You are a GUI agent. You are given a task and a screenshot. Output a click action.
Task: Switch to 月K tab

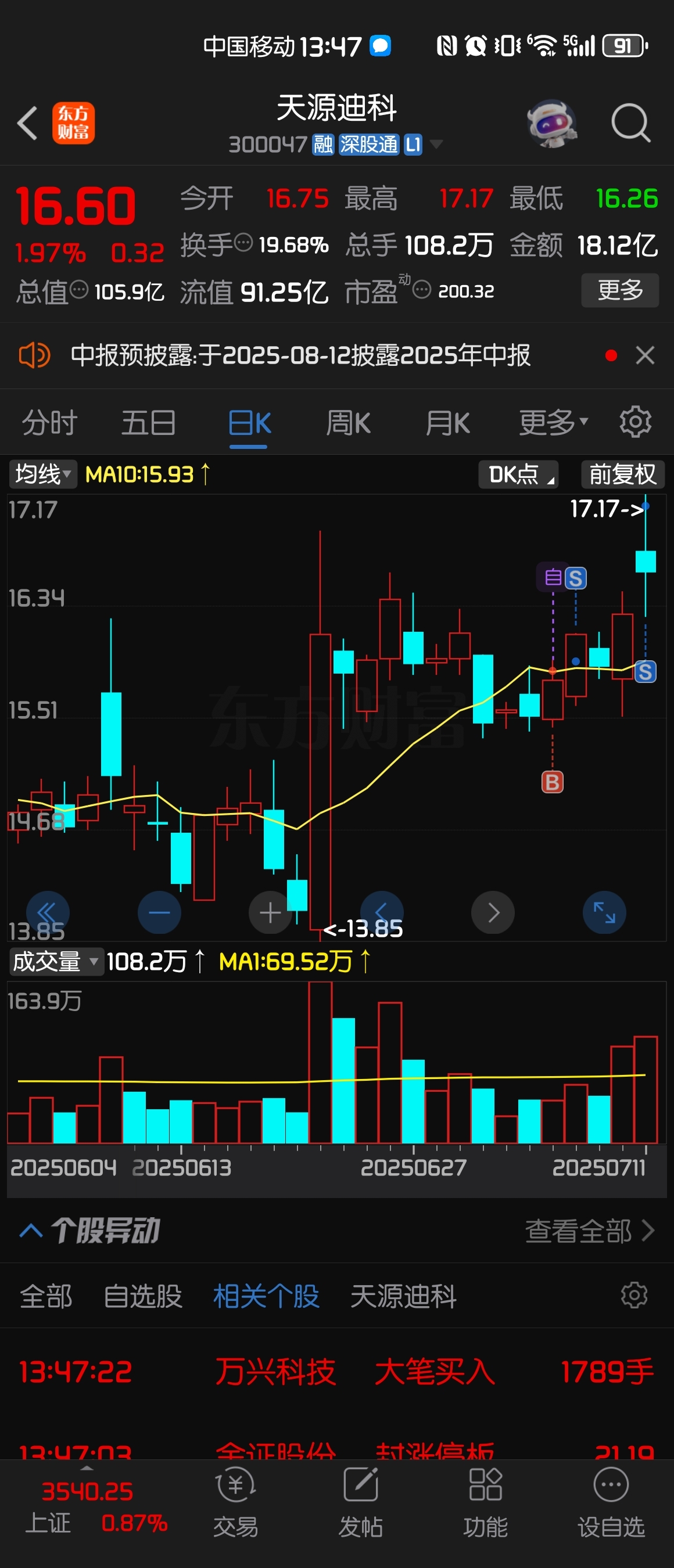(447, 422)
